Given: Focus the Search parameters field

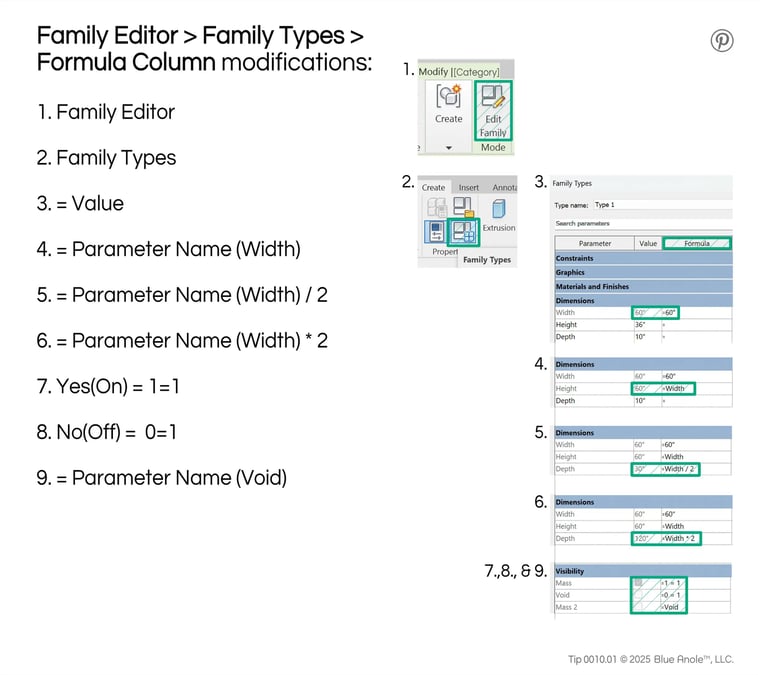Looking at the screenshot, I should coord(643,223).
